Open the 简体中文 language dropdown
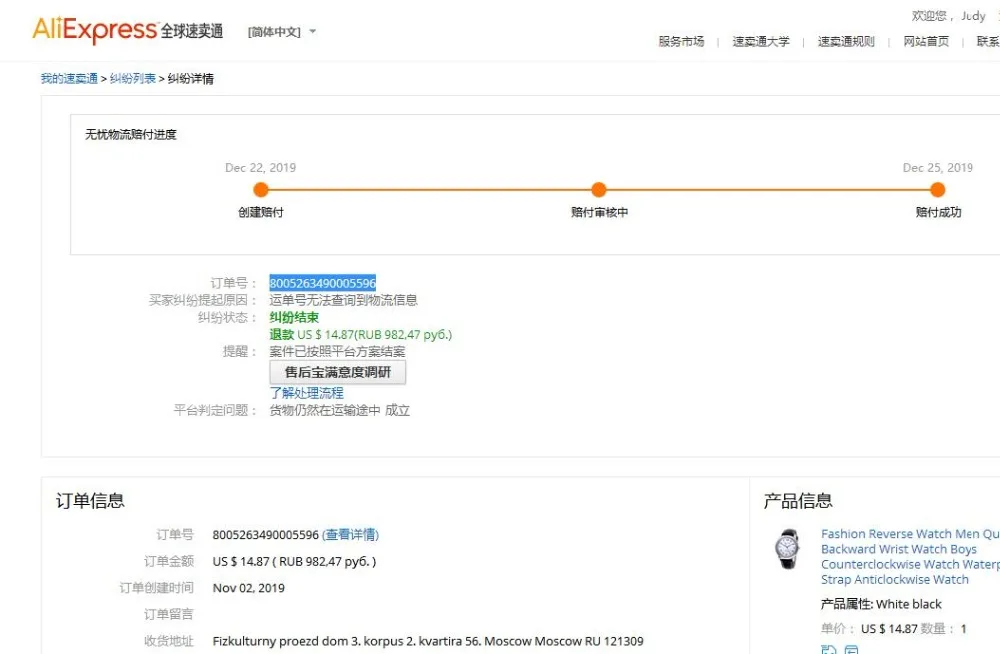 pos(281,32)
